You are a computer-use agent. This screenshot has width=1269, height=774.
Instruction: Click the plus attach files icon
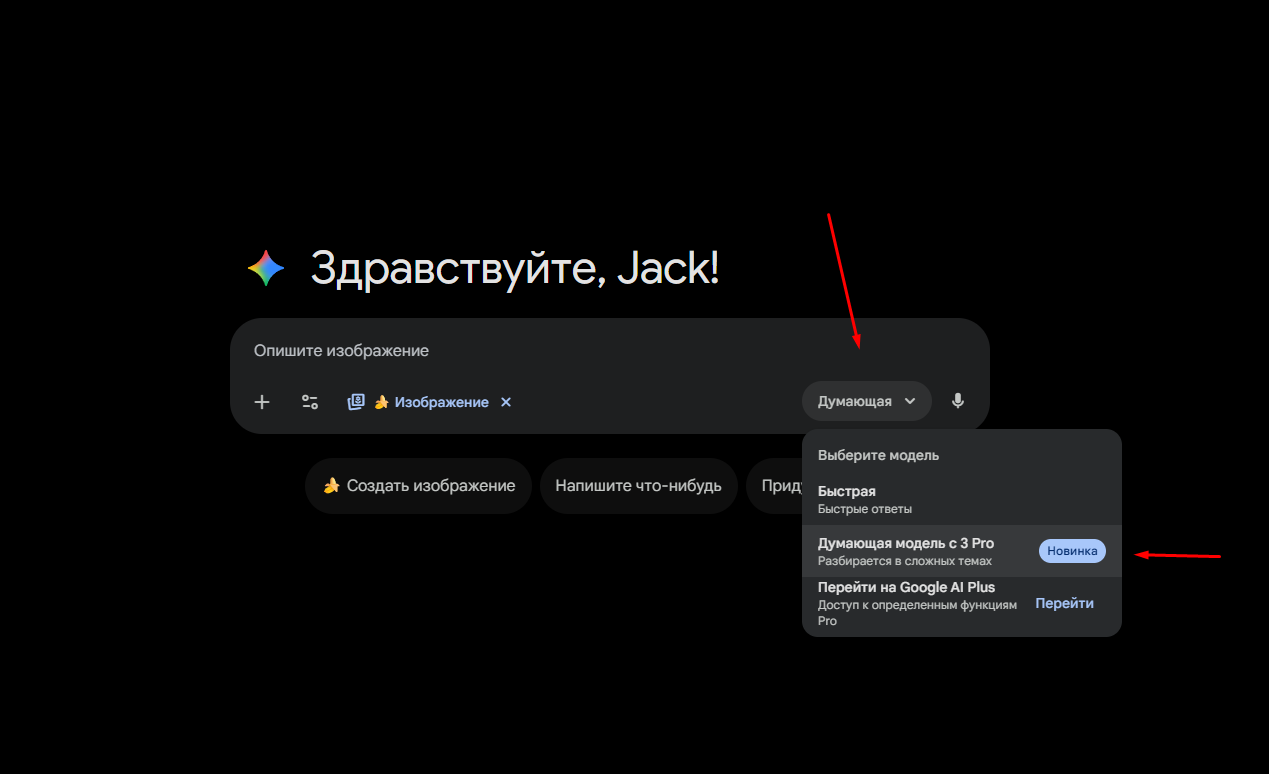coord(262,402)
